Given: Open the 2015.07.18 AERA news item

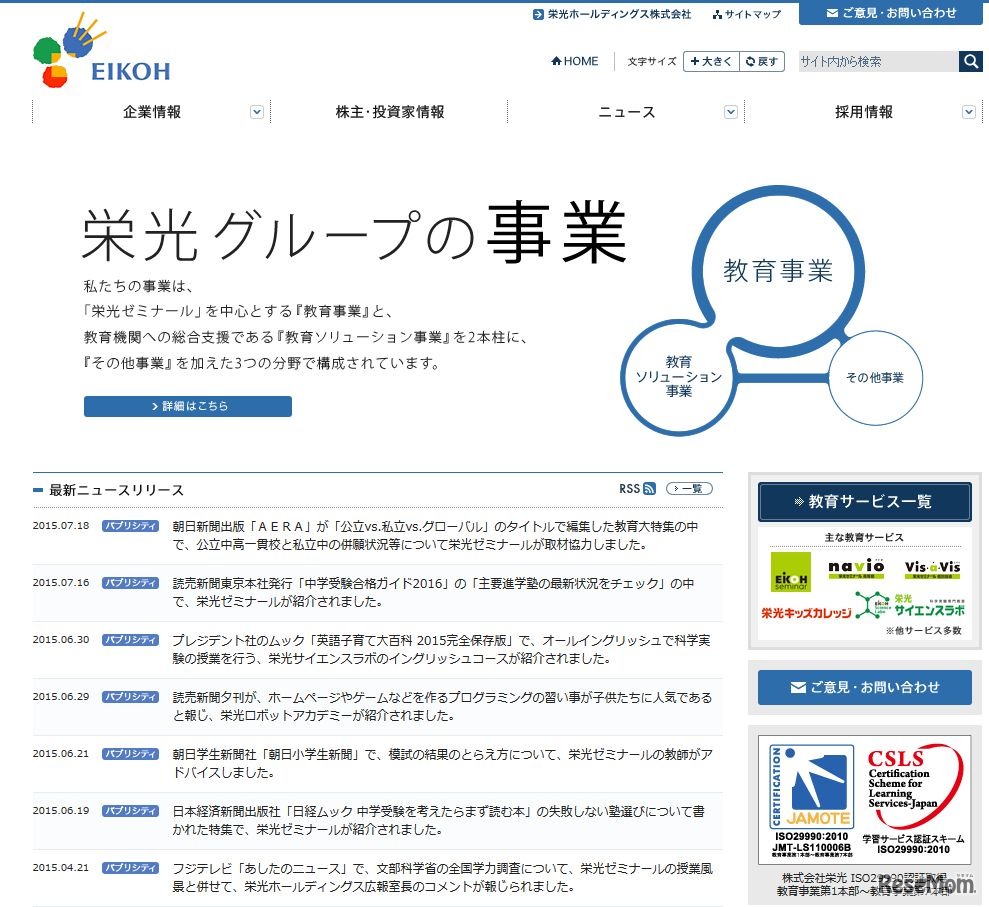Looking at the screenshot, I should click(x=435, y=535).
